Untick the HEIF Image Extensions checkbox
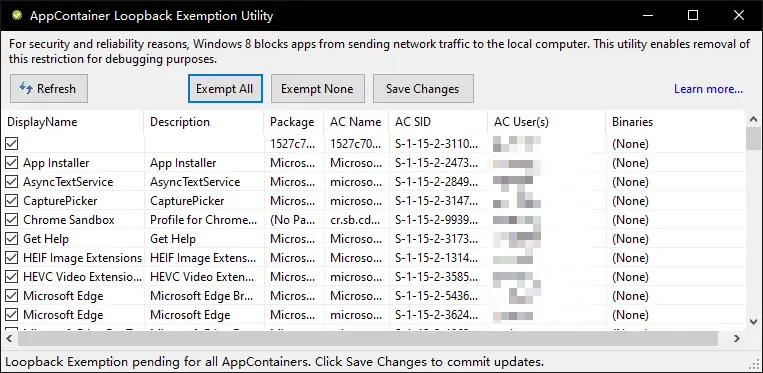 pyautogui.click(x=12, y=258)
